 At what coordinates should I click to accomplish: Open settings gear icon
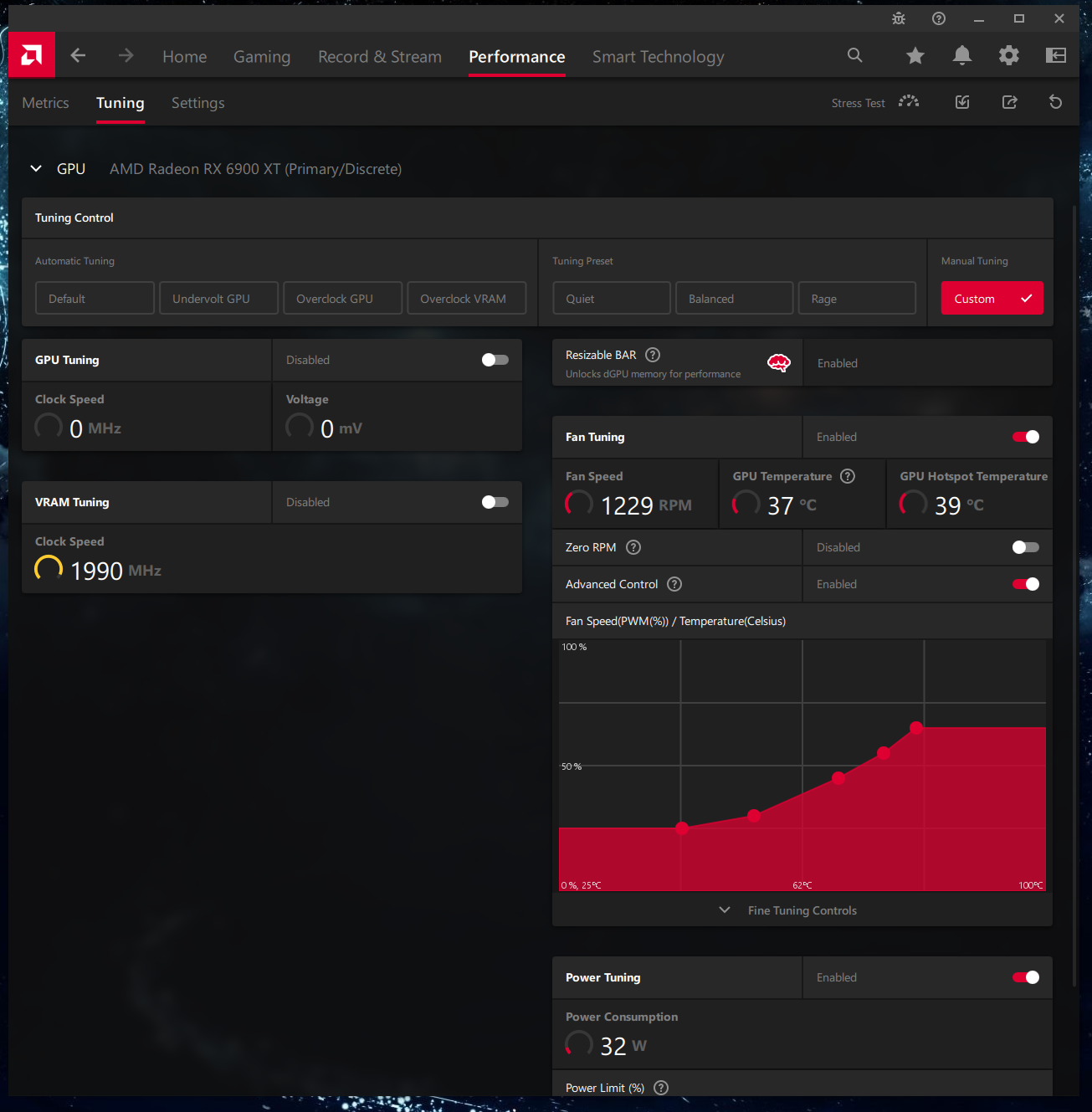1009,56
